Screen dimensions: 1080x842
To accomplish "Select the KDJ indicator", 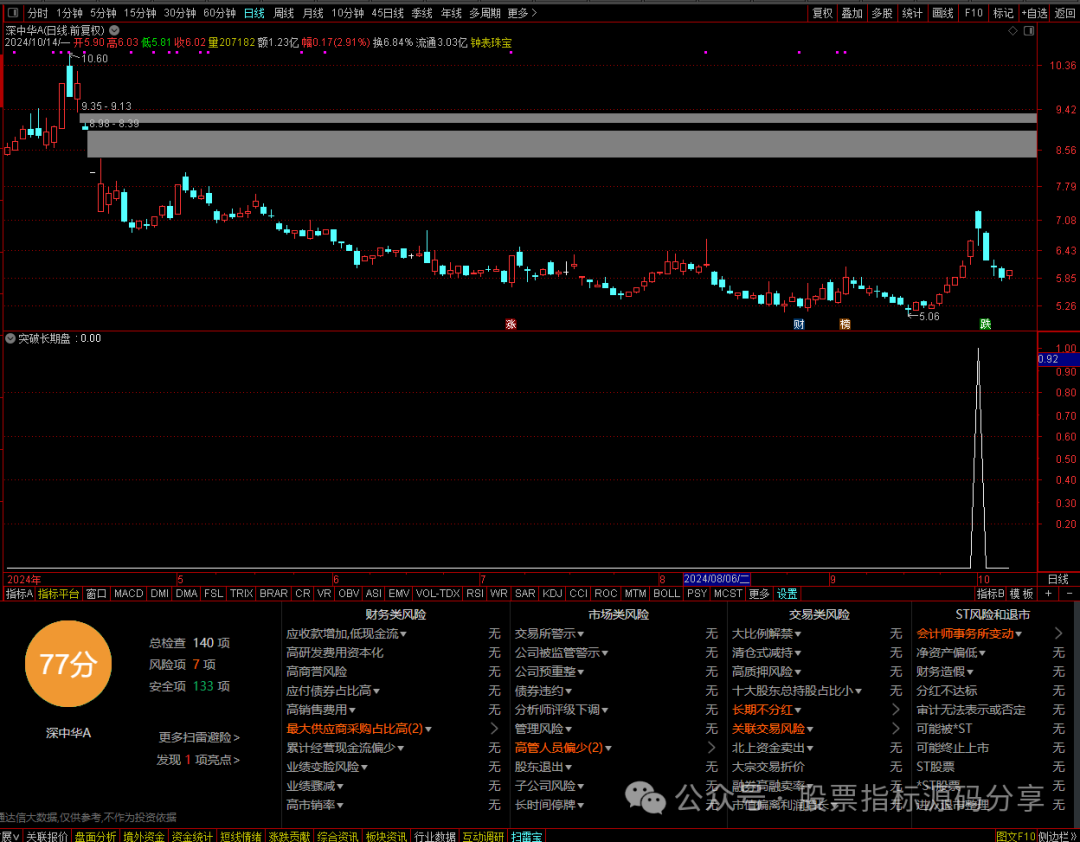I will [552, 593].
